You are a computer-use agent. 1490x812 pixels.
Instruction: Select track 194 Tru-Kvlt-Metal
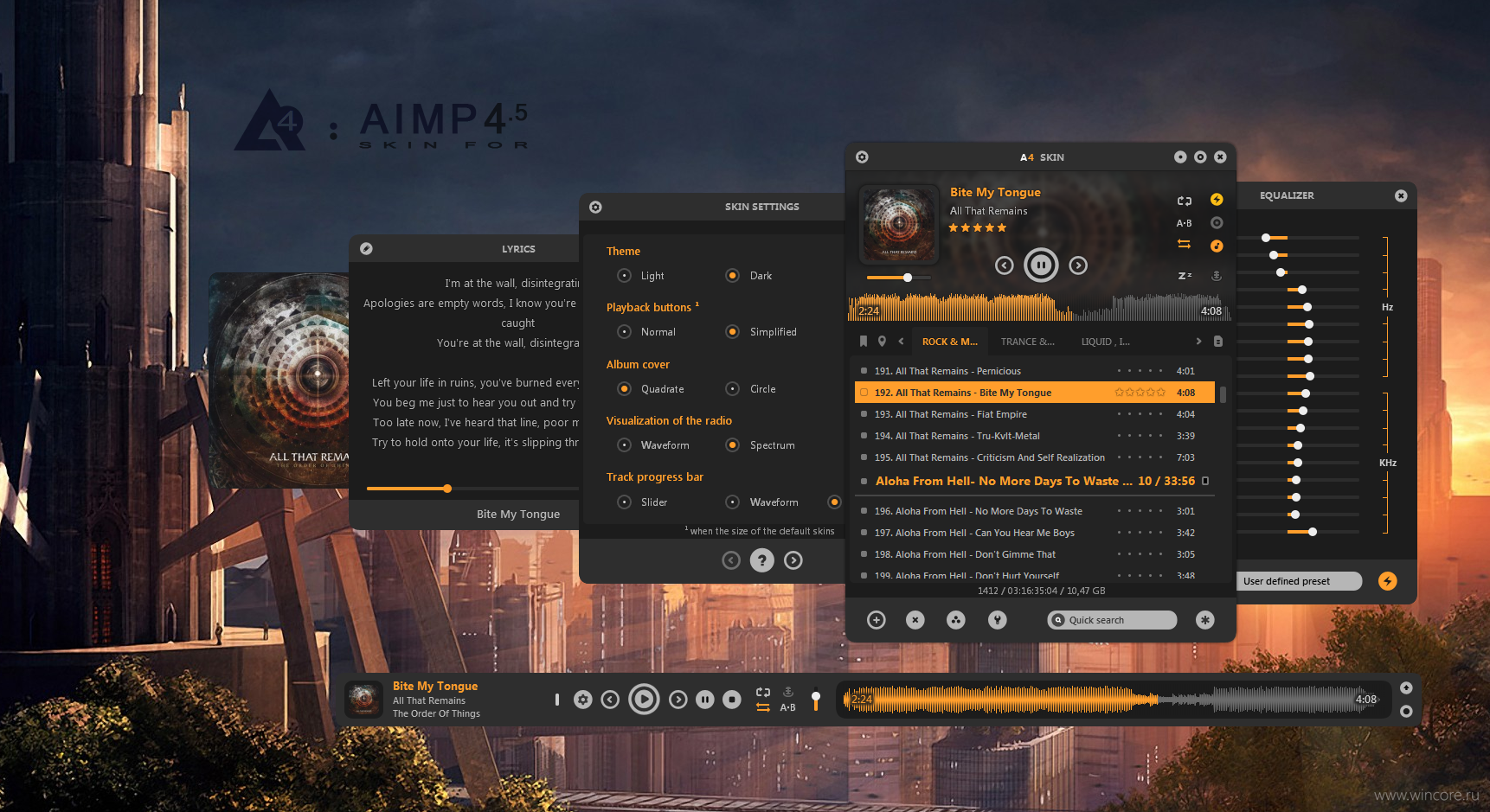click(1035, 436)
